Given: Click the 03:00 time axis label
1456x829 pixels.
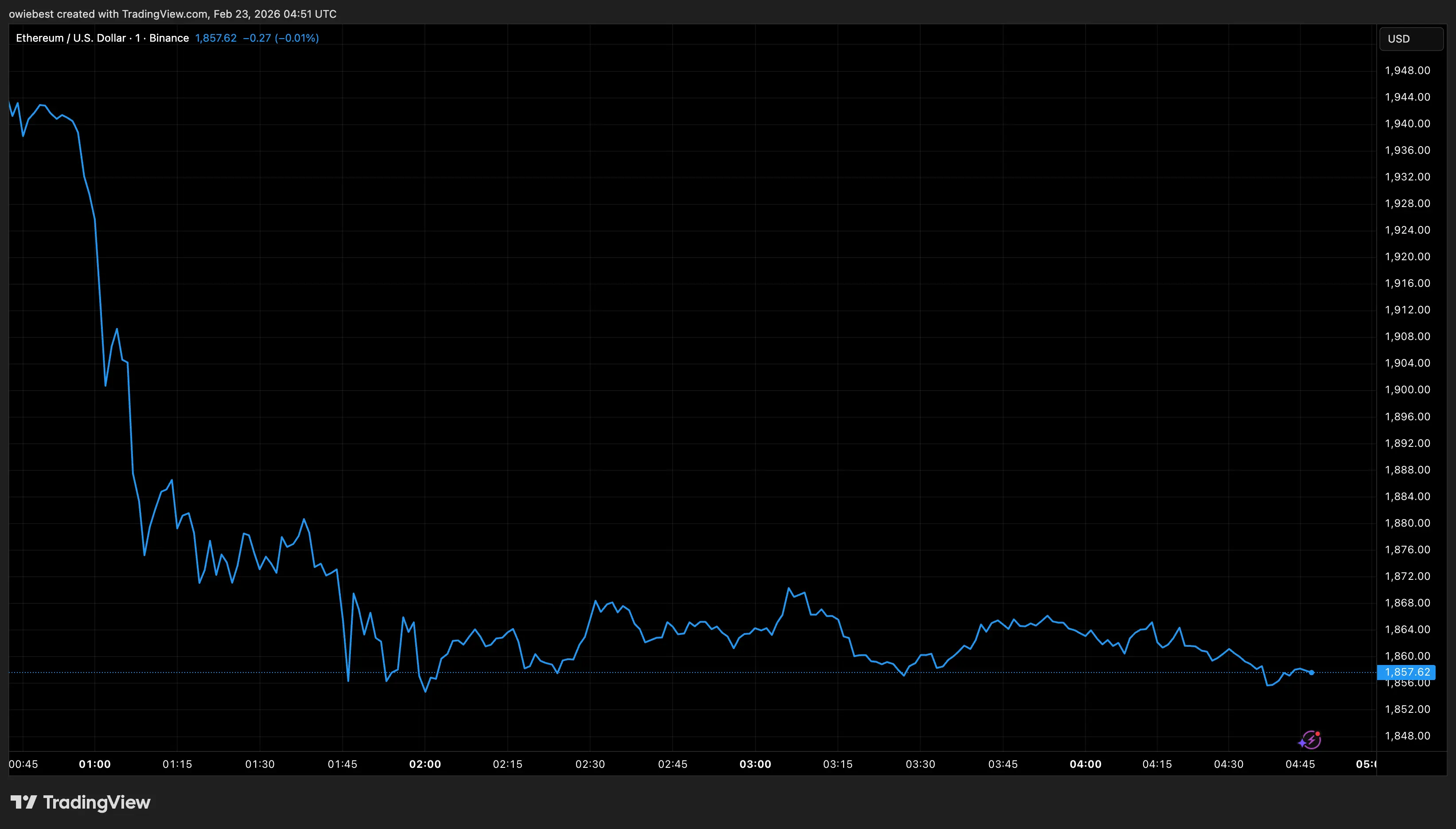Looking at the screenshot, I should pyautogui.click(x=755, y=764).
